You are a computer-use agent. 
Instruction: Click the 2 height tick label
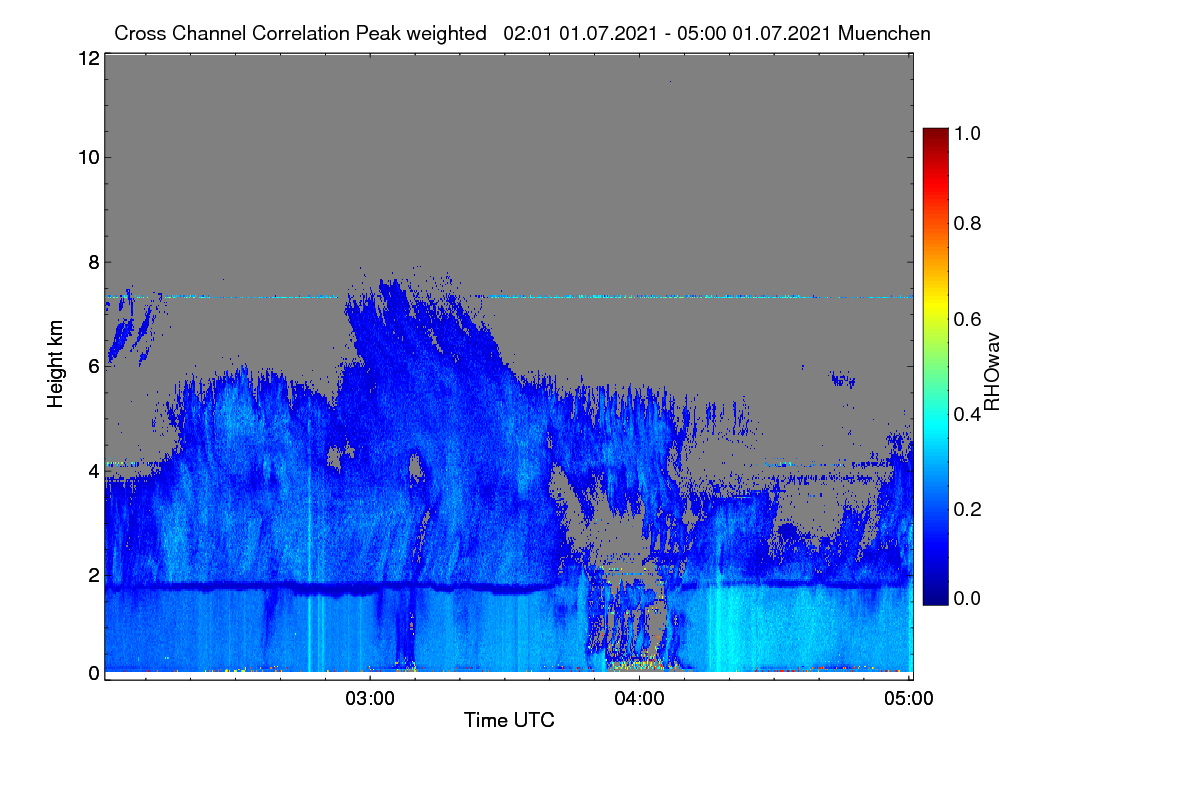[x=93, y=575]
